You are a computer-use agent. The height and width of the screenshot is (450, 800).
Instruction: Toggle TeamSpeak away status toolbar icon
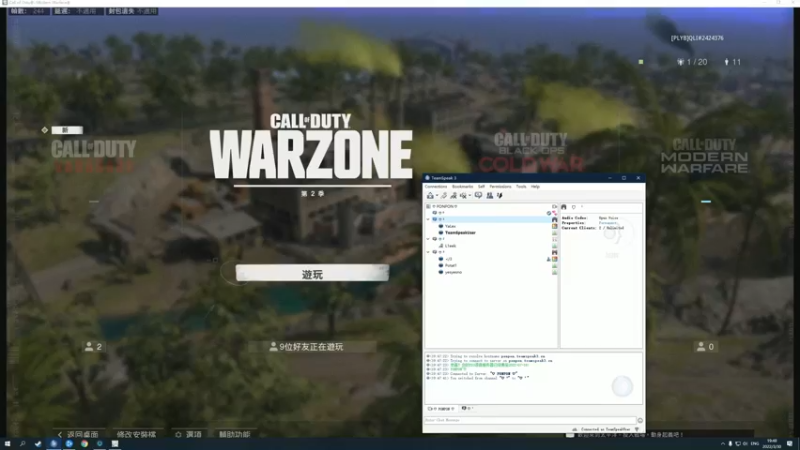[x=453, y=195]
